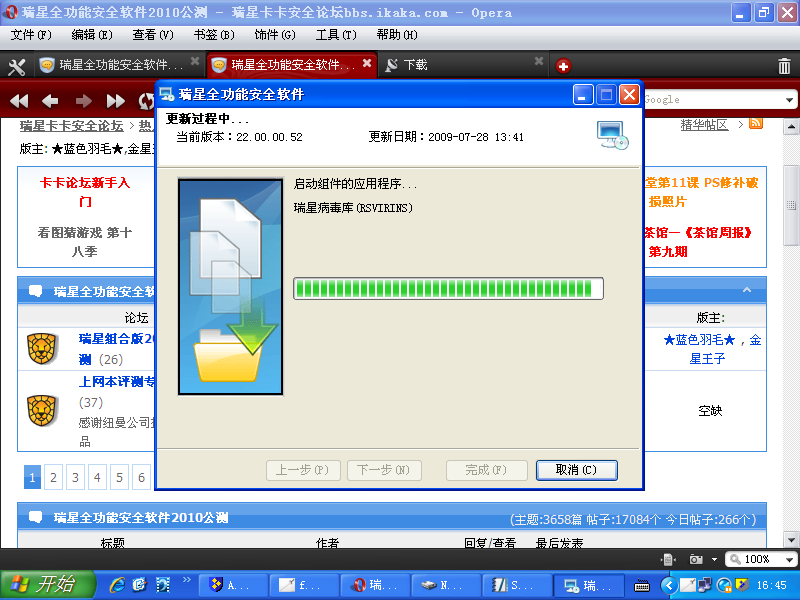
Task: Close the active 瑞星全功能安全软件 tab
Action: pyautogui.click(x=366, y=63)
